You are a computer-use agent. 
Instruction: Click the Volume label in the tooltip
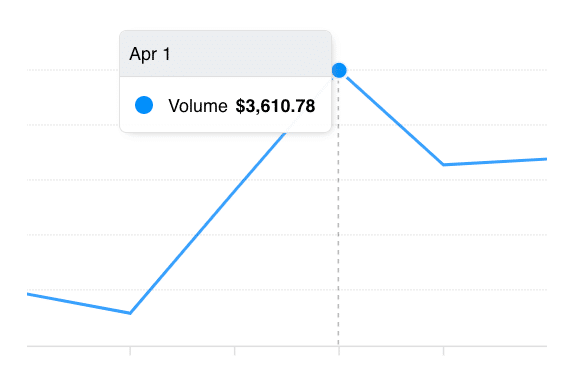[198, 106]
